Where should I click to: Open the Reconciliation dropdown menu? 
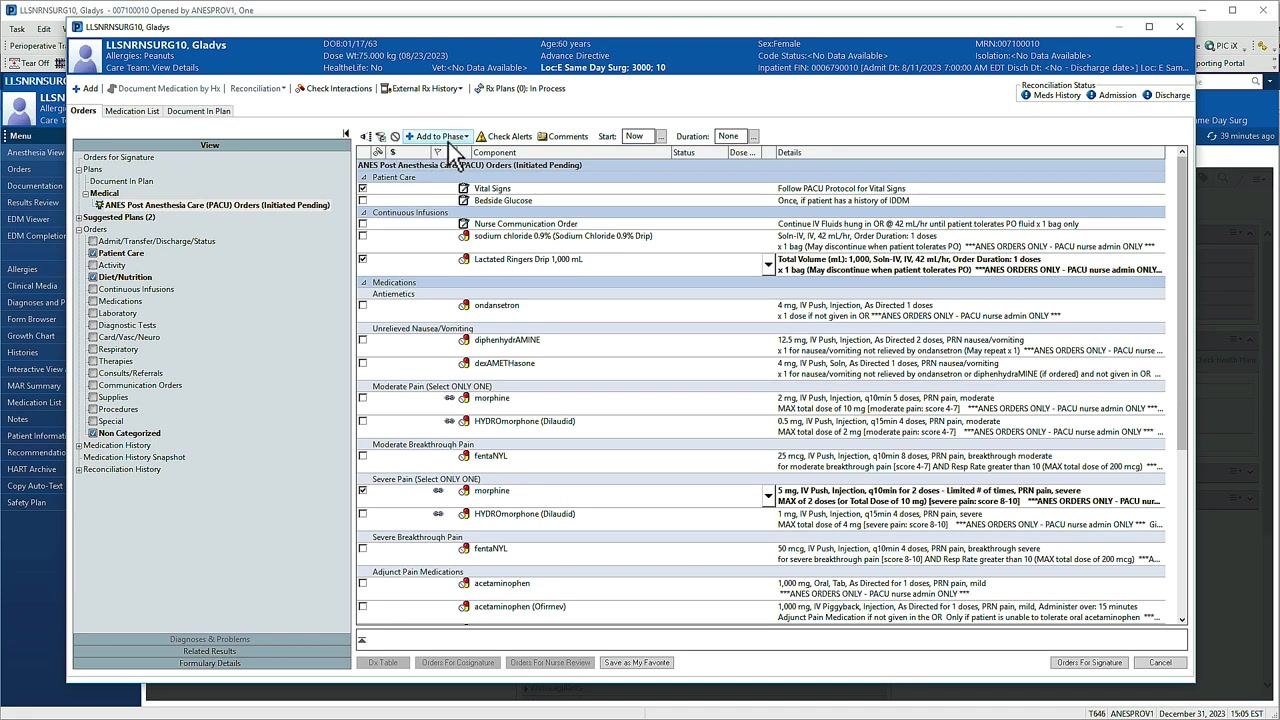[x=258, y=89]
